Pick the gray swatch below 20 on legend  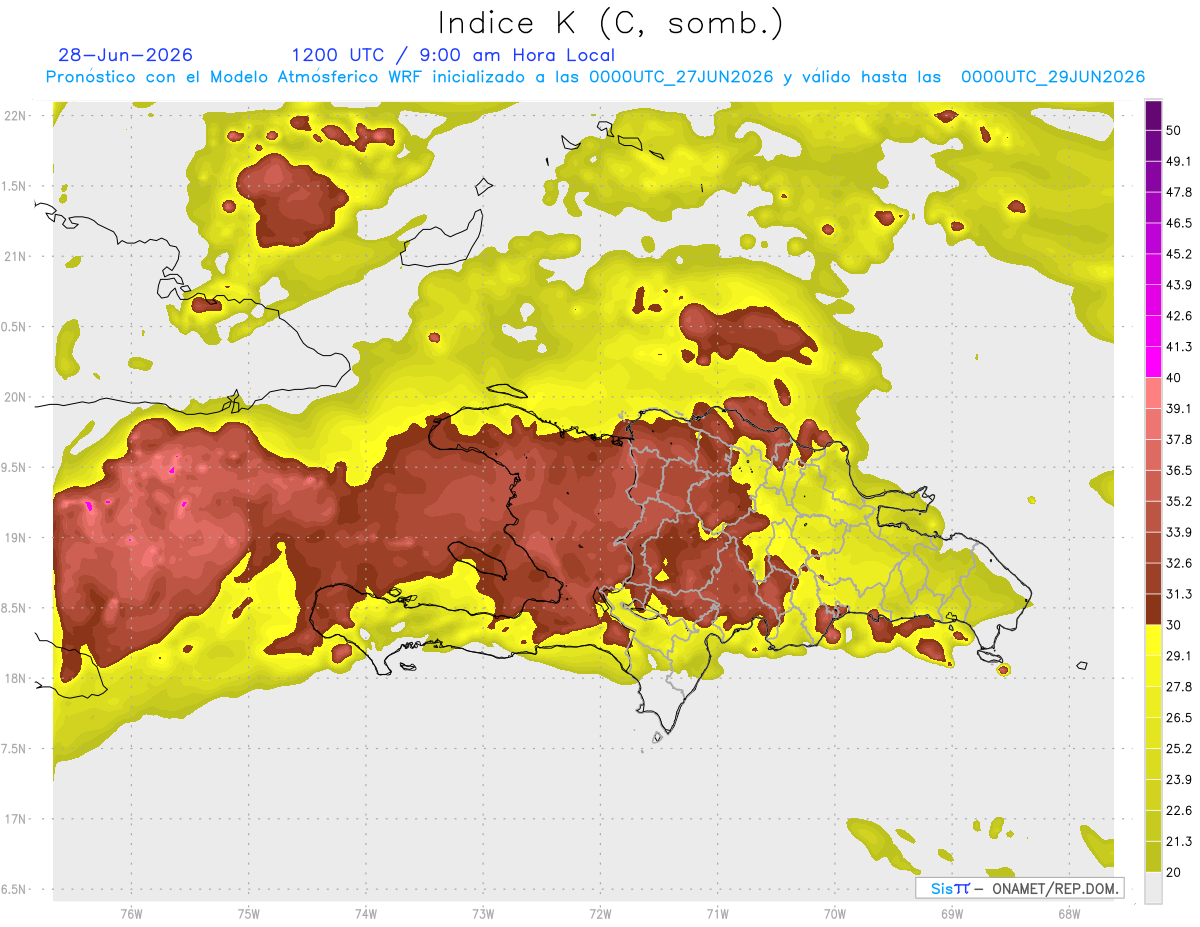[1153, 887]
